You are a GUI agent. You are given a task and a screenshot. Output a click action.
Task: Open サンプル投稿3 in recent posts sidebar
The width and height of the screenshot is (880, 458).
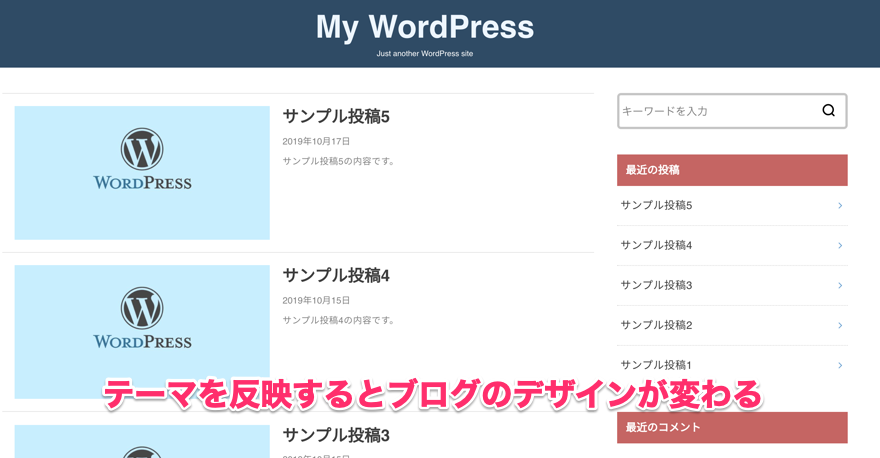click(x=656, y=285)
